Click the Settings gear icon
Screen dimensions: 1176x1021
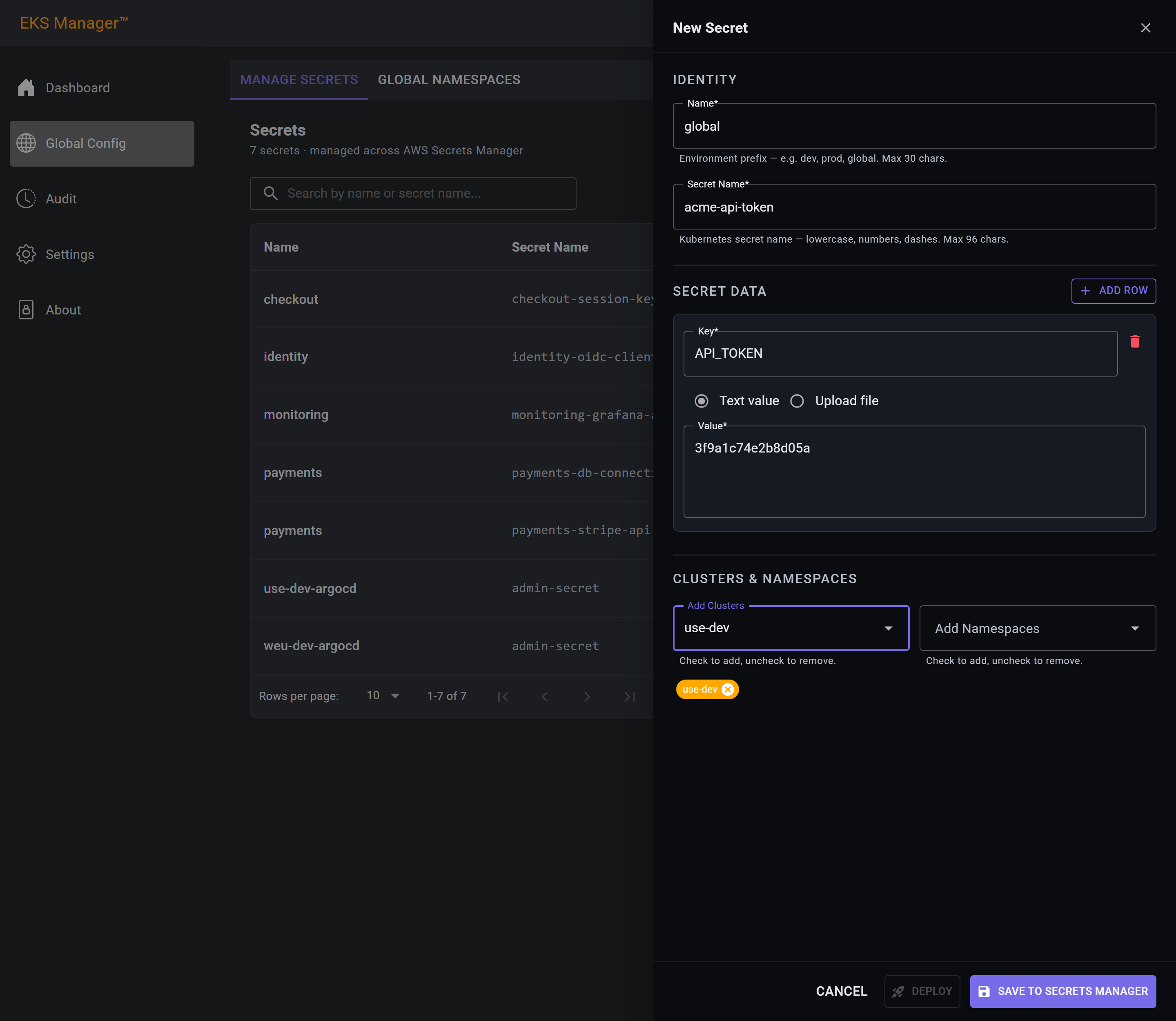(26, 254)
